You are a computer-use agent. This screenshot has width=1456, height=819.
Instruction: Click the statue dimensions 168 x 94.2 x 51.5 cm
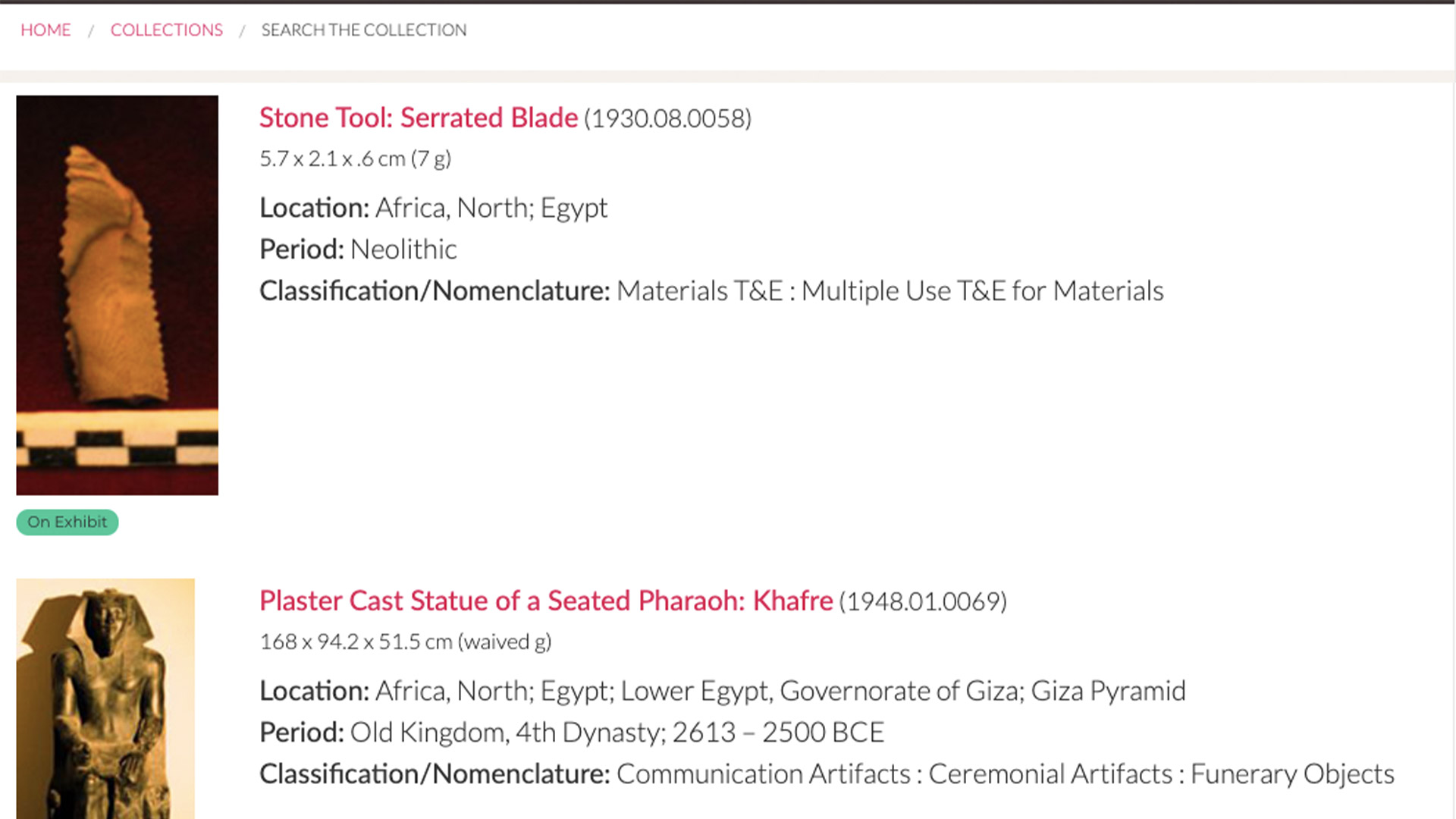[356, 642]
